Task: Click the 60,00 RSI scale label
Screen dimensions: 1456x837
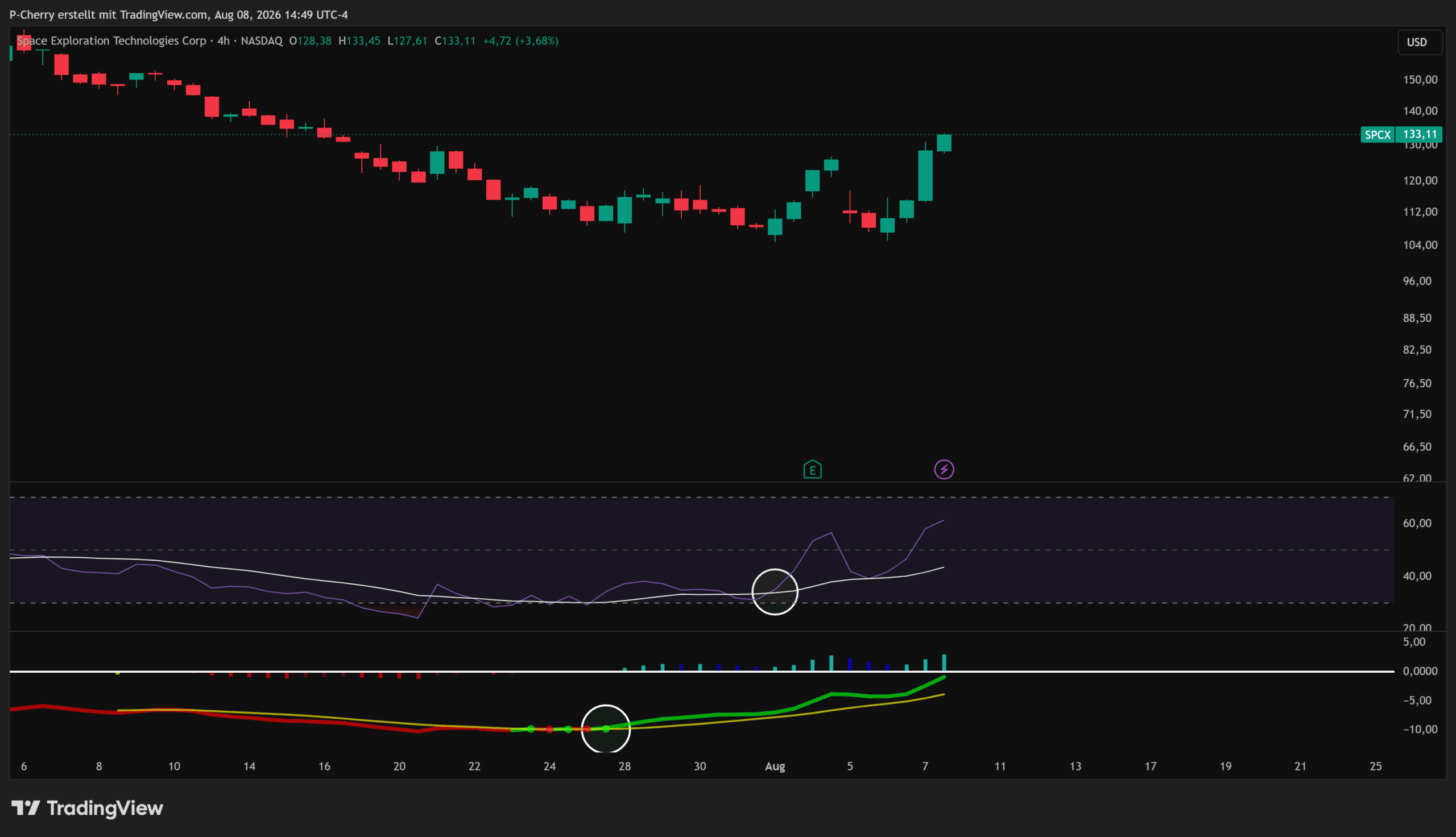Action: coord(1417,523)
